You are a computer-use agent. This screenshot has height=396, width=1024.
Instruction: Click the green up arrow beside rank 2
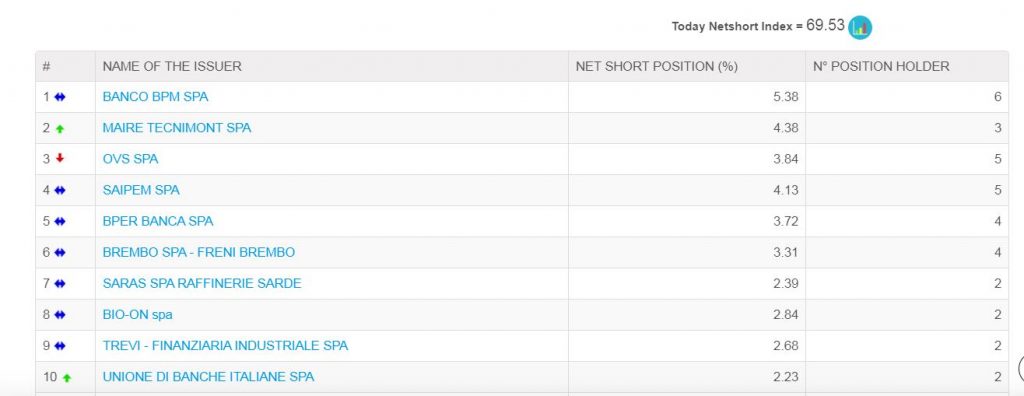(x=60, y=129)
